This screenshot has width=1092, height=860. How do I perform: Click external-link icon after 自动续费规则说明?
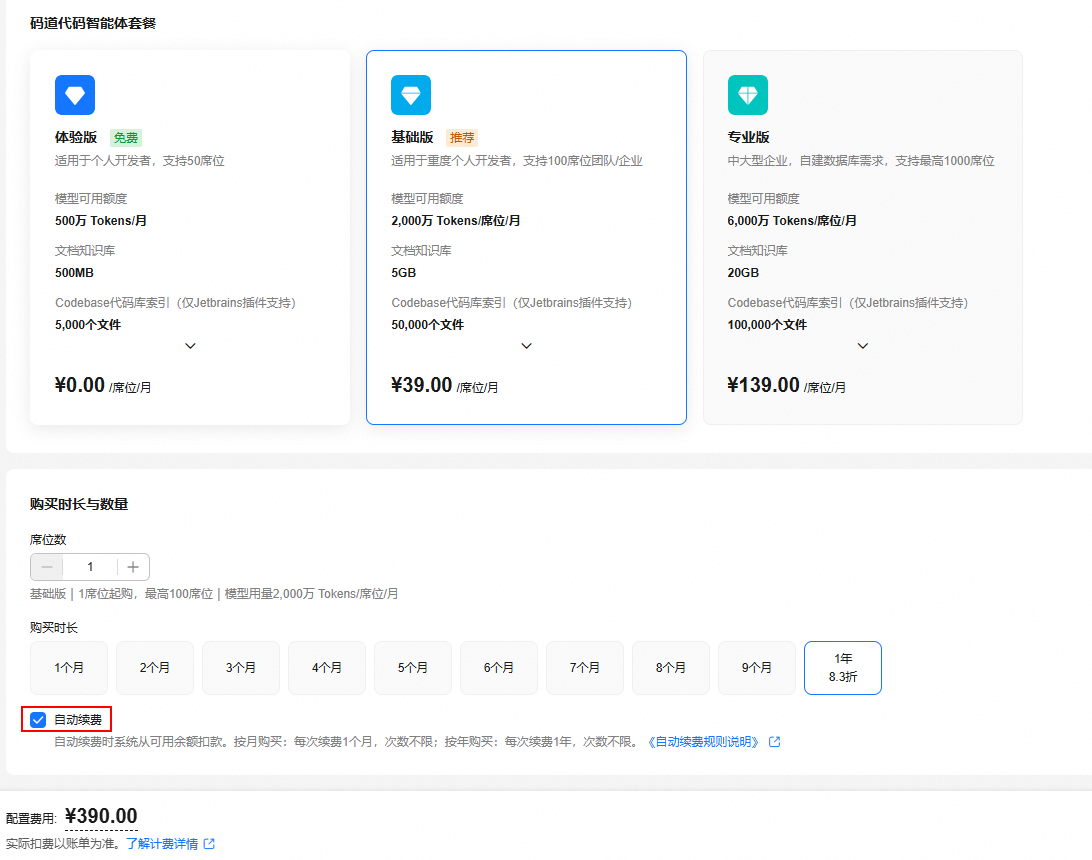[x=774, y=742]
